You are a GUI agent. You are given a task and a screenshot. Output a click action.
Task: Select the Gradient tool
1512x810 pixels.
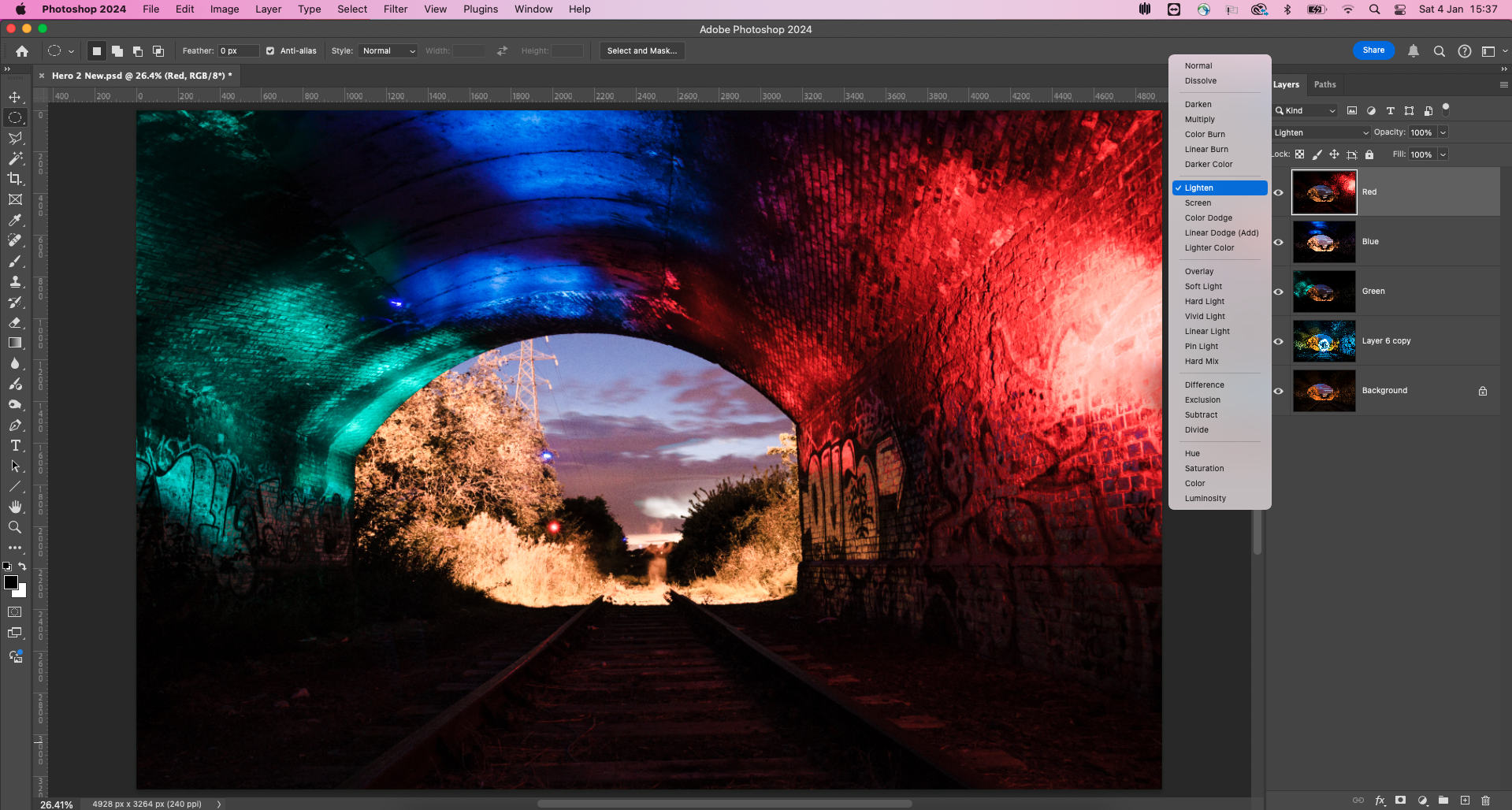(x=15, y=344)
